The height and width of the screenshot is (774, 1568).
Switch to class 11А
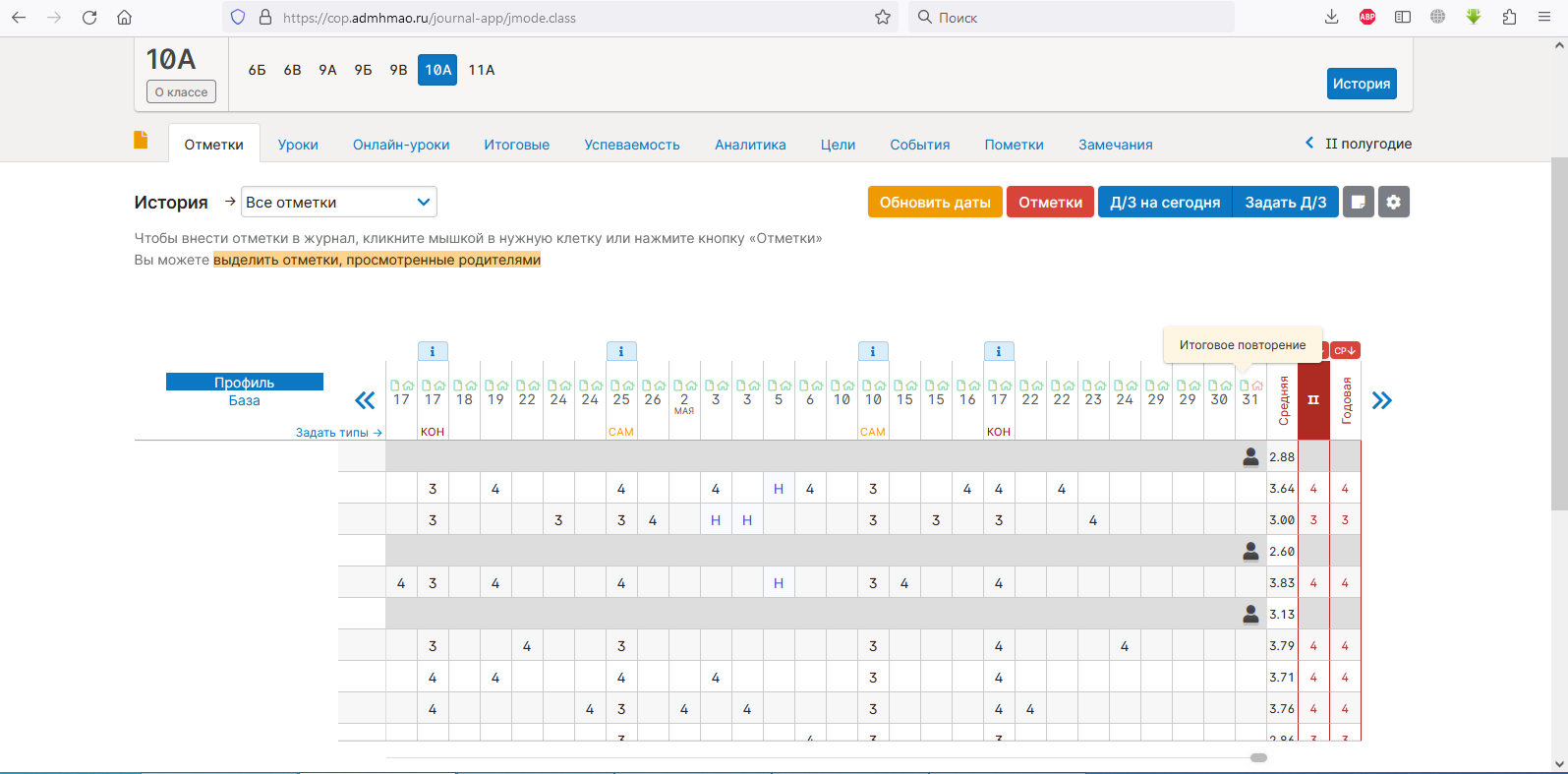pos(482,70)
